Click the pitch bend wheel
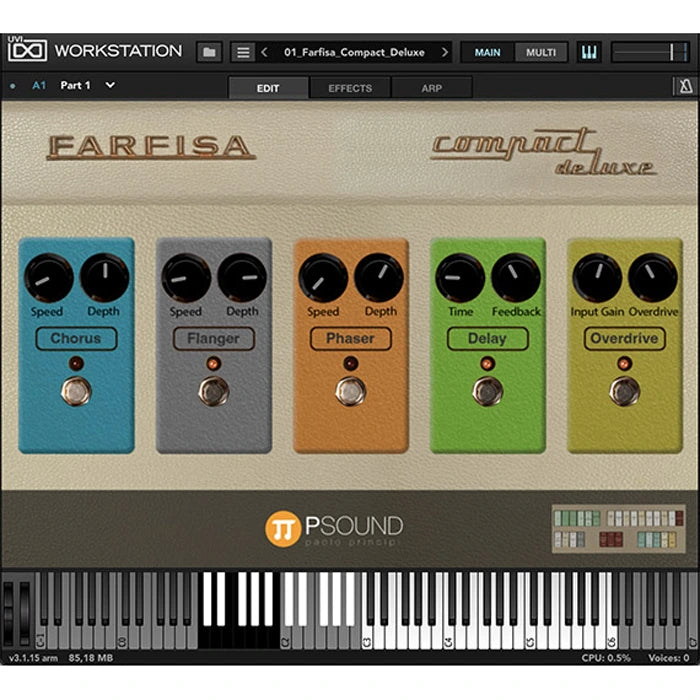The image size is (700, 700). [9, 613]
